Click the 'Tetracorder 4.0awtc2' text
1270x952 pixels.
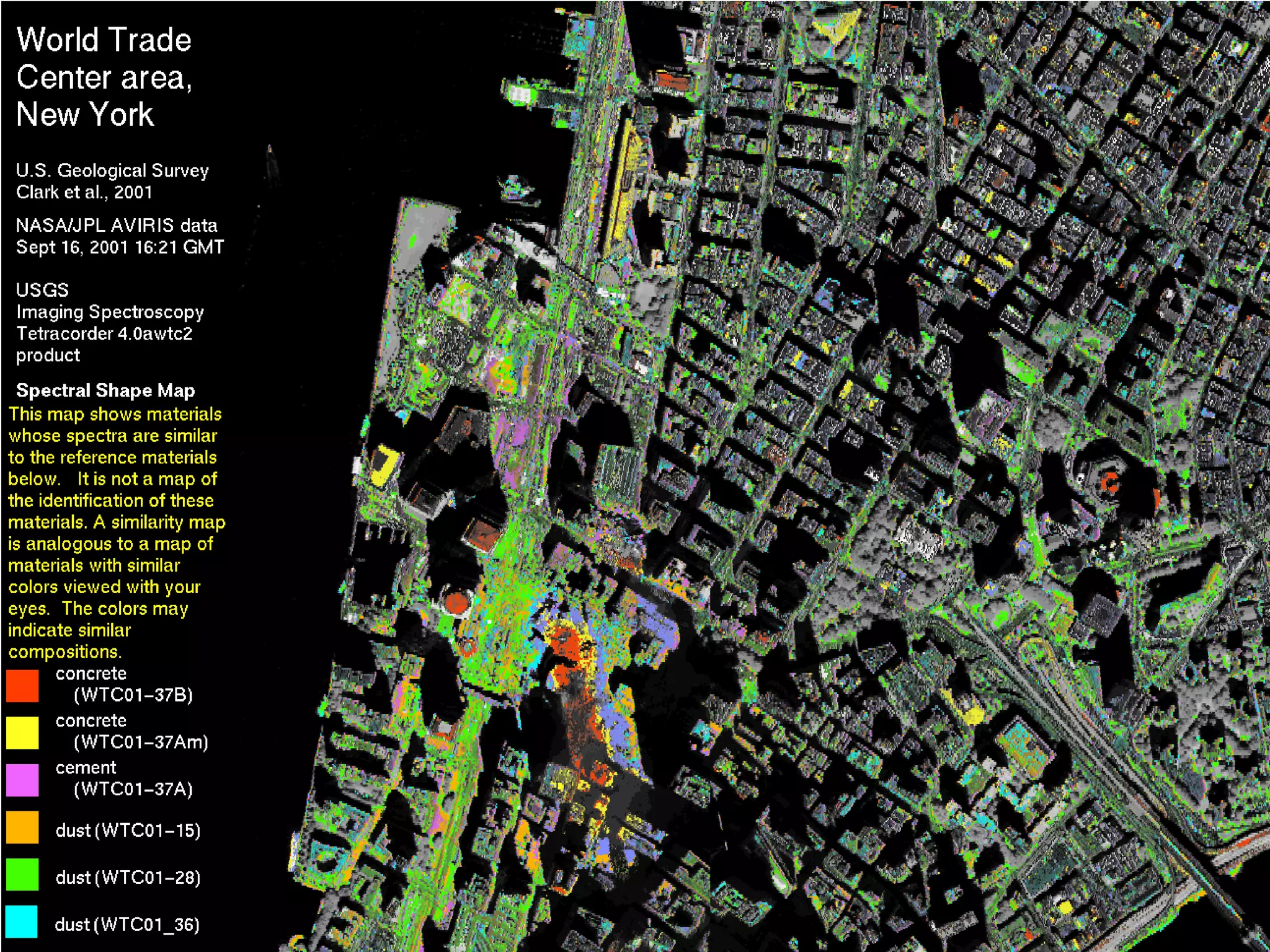tap(104, 333)
